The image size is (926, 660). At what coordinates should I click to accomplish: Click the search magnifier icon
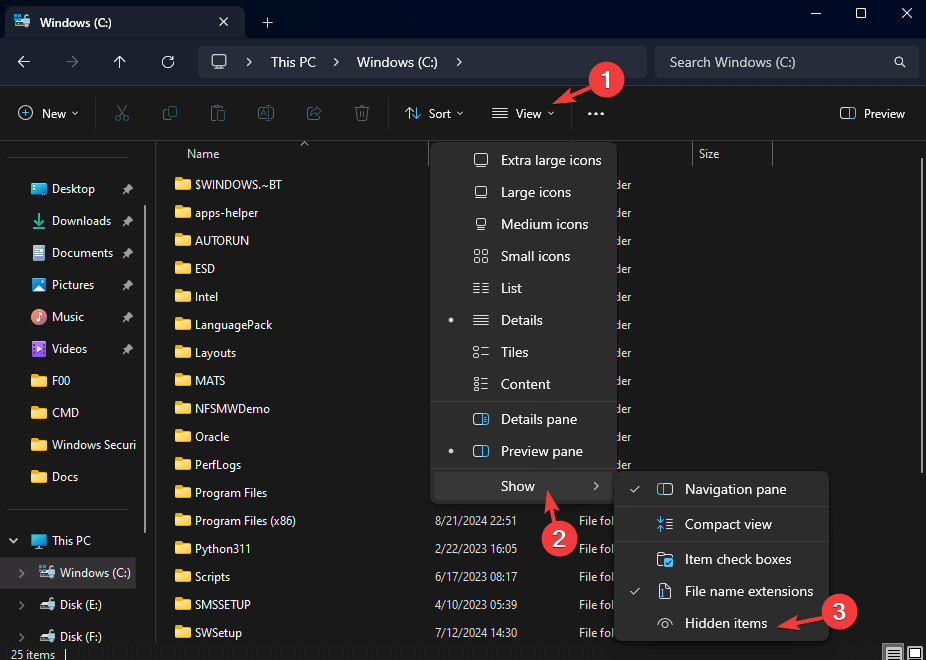coord(899,62)
